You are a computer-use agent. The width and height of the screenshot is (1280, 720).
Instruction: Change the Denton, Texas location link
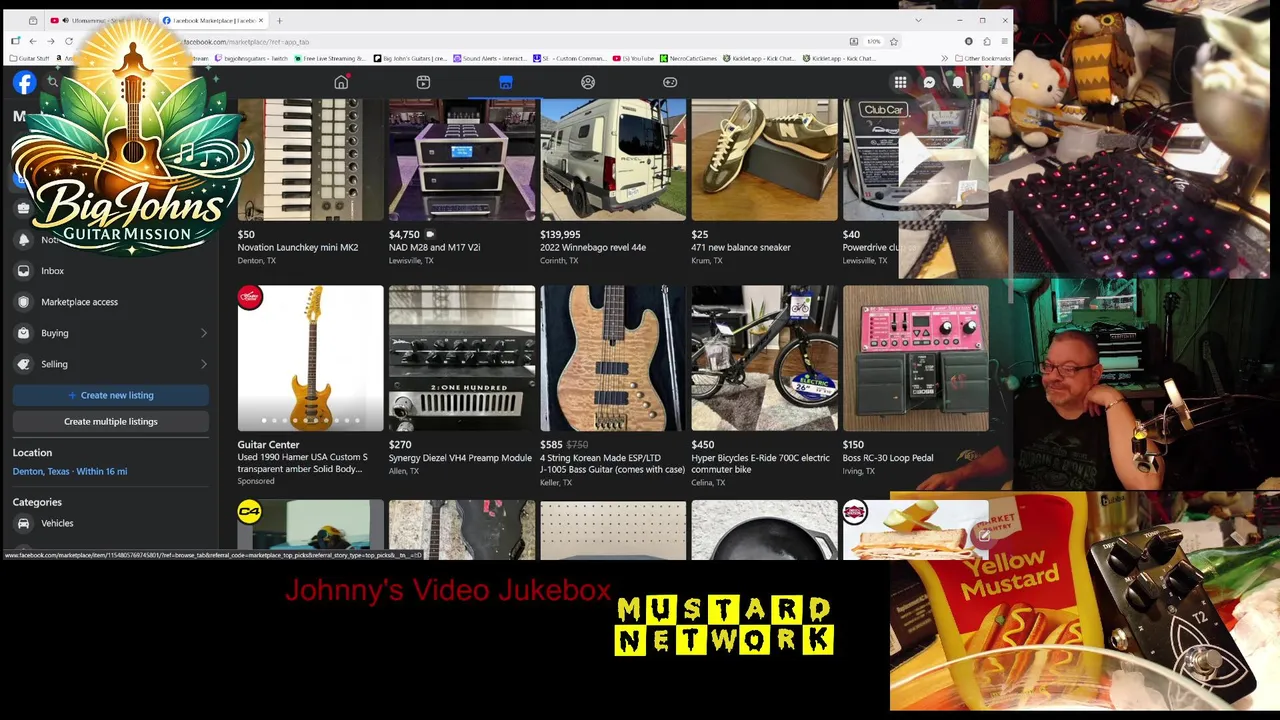[70, 471]
